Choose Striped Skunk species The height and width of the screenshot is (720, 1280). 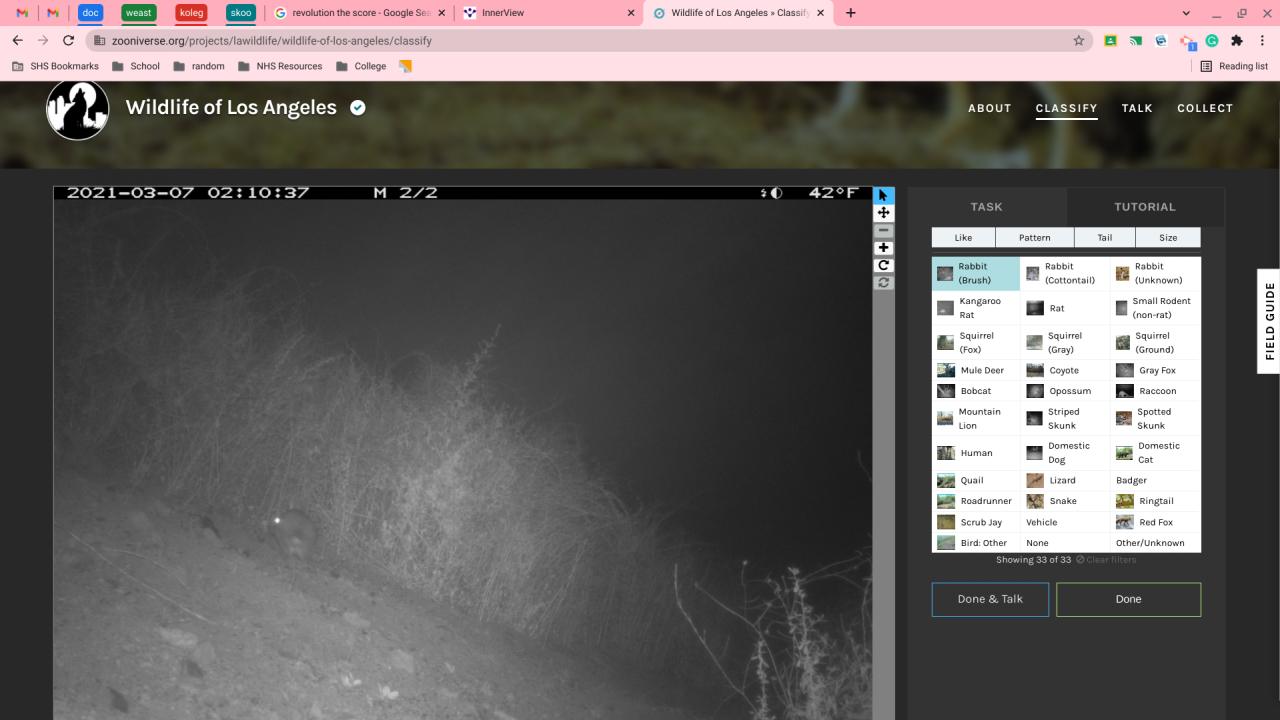[1065, 418]
